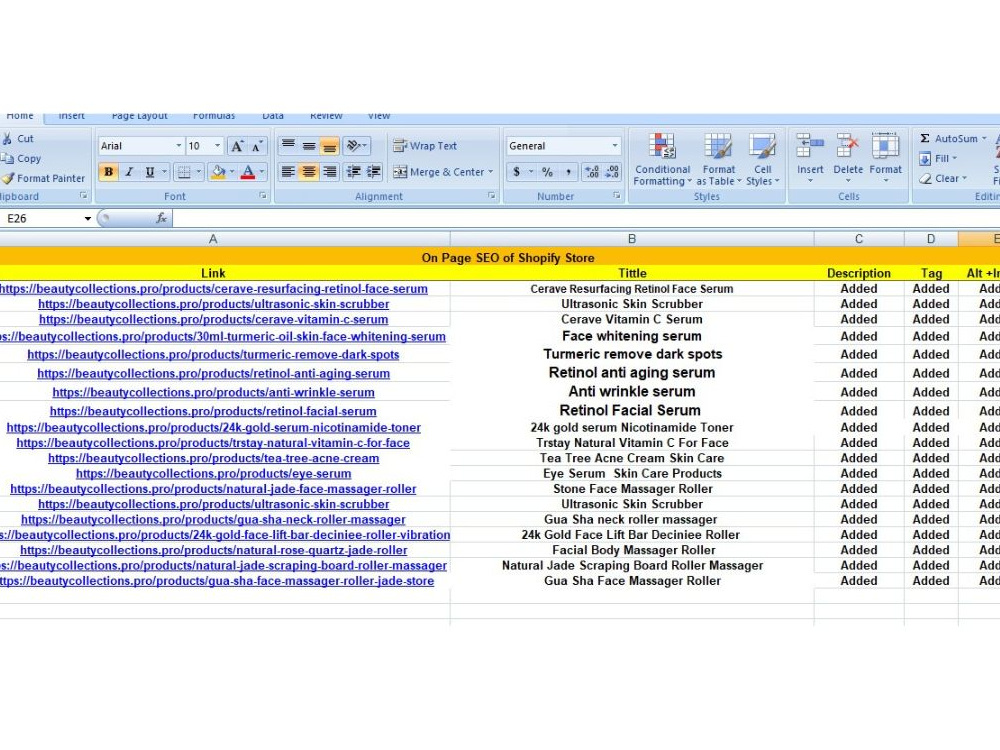1000x750 pixels.
Task: Open Fill Color dropdown arrow
Action: (232, 172)
